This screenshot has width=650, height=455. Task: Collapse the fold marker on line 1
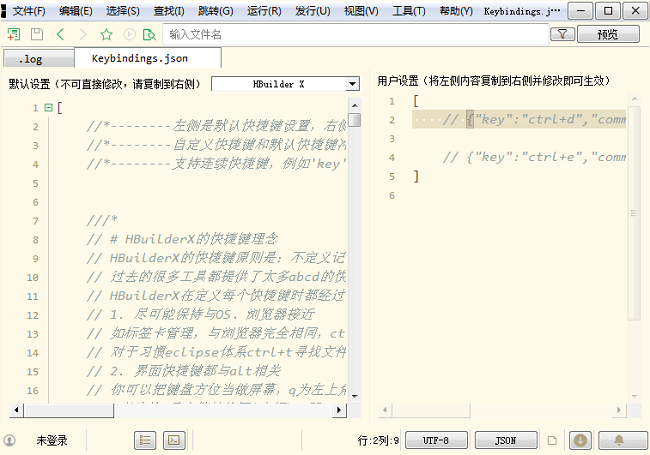tap(49, 108)
